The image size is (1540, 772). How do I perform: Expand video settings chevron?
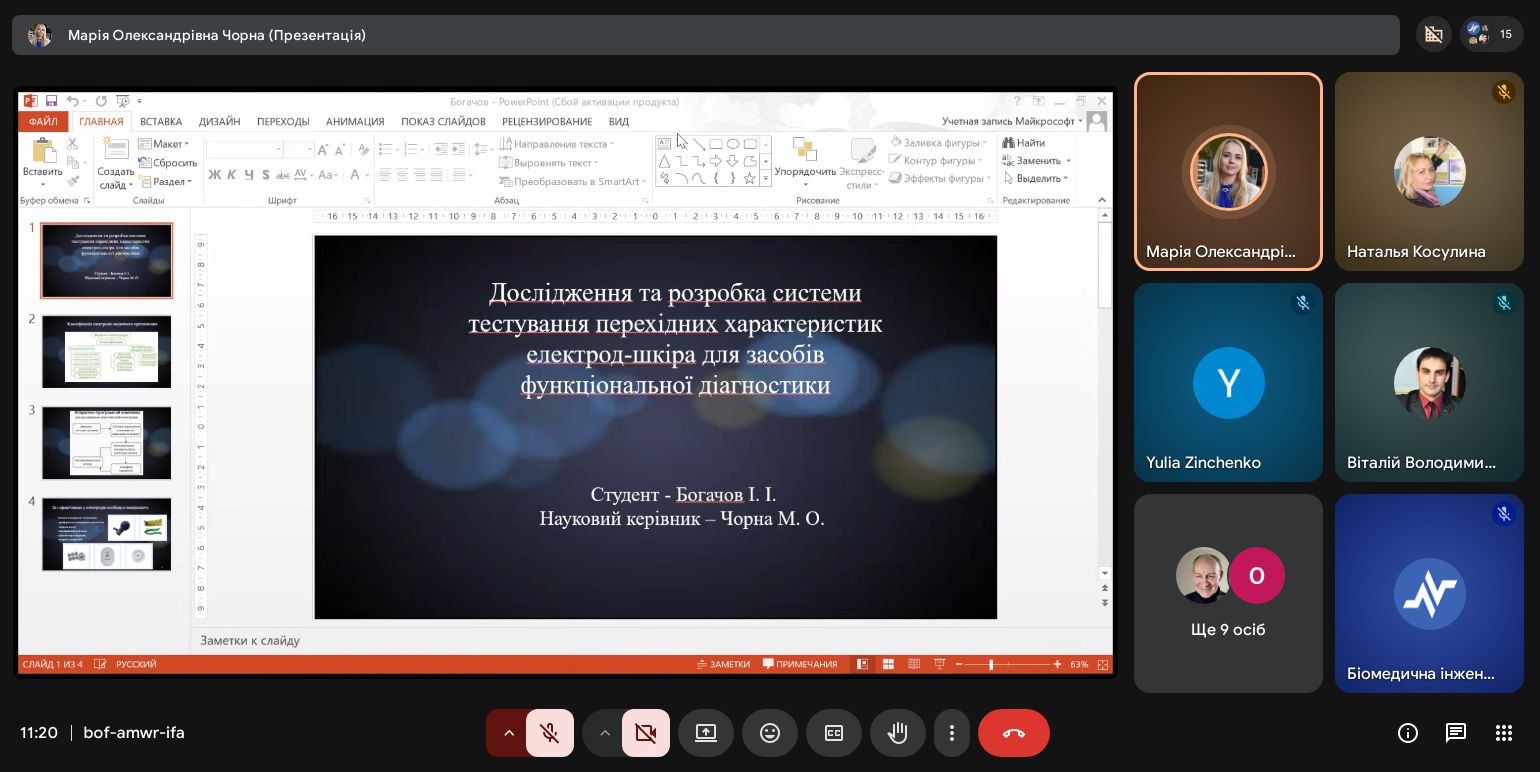click(604, 733)
